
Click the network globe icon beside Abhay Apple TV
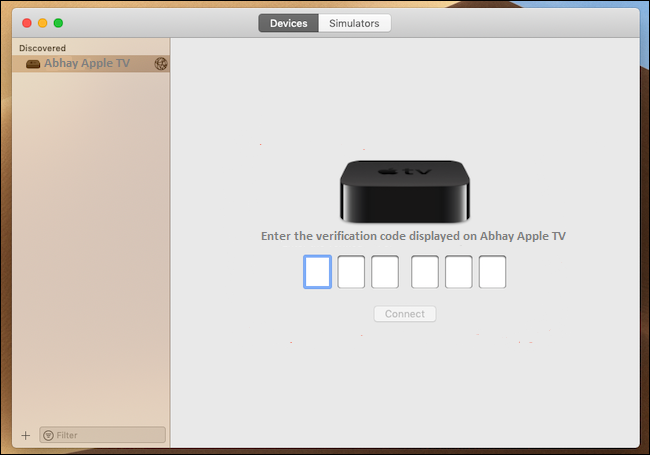[161, 63]
